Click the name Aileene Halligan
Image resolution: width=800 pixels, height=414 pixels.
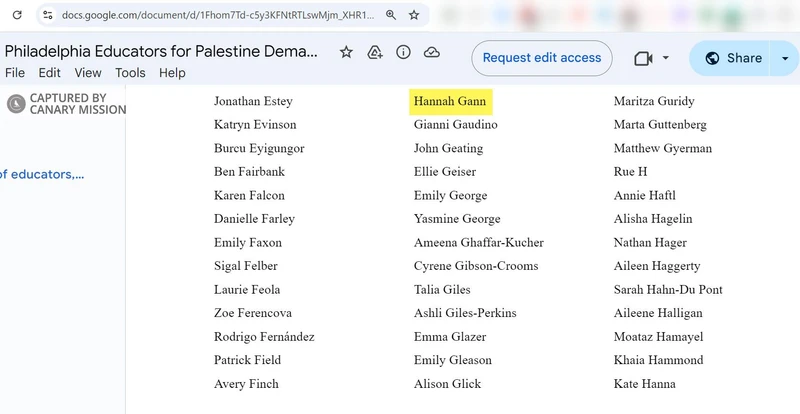point(658,313)
